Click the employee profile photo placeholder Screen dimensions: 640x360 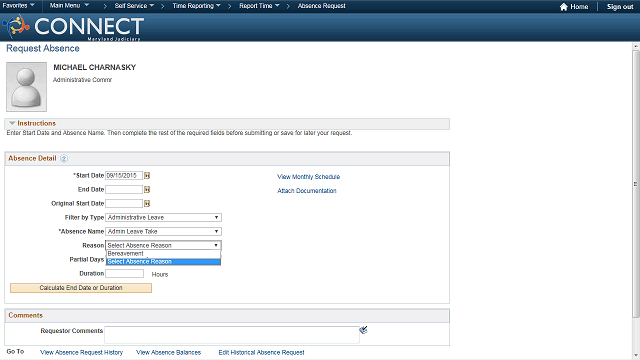point(27,87)
